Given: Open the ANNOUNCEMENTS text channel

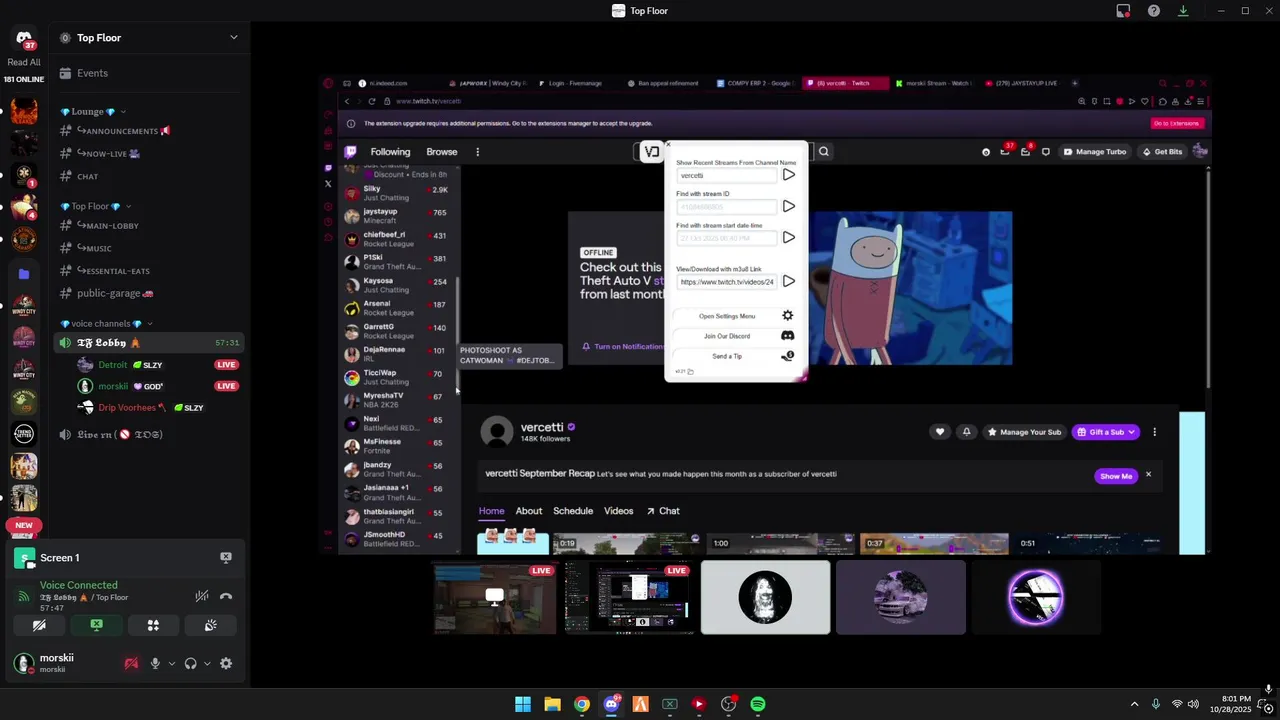Looking at the screenshot, I should (150, 131).
